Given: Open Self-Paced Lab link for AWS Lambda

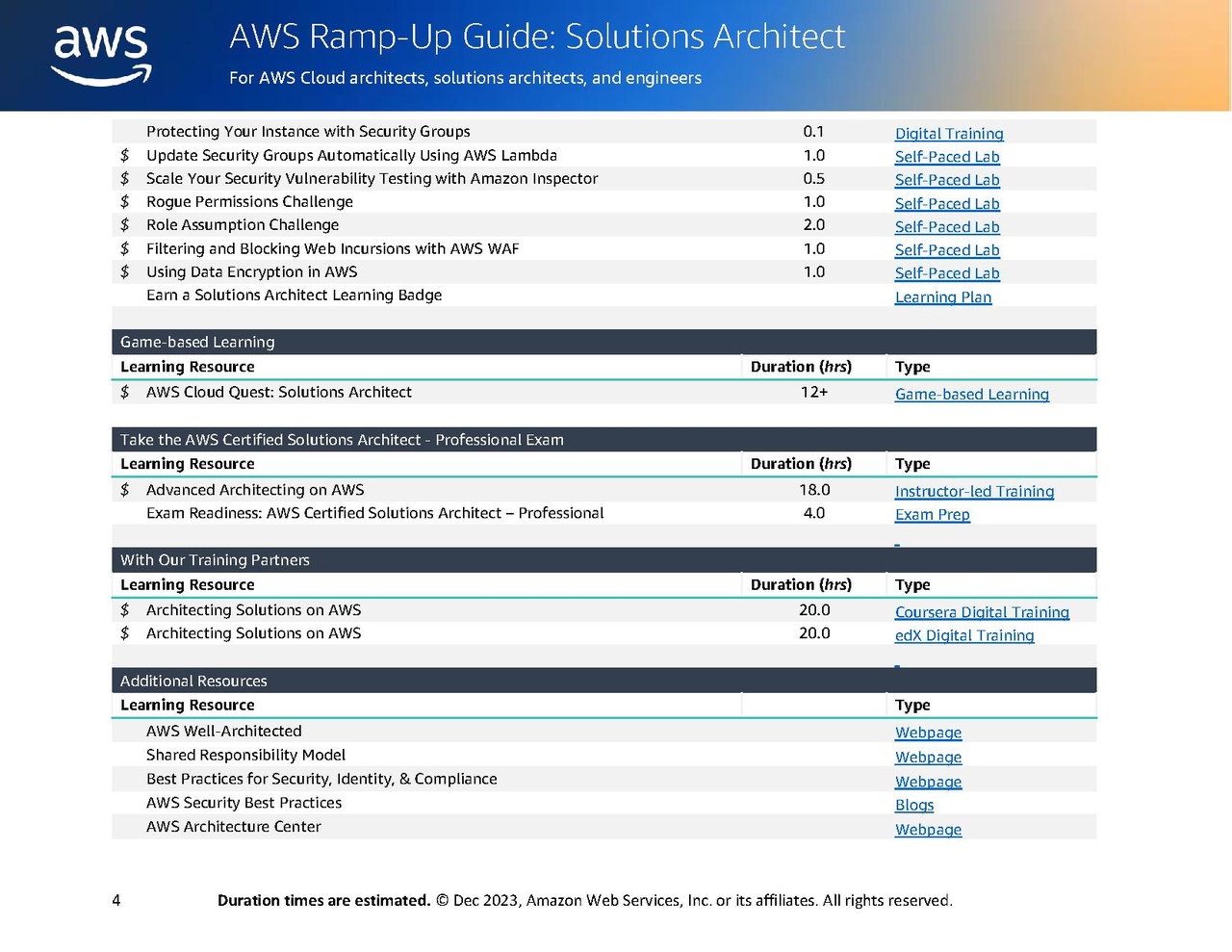Looking at the screenshot, I should click(947, 157).
